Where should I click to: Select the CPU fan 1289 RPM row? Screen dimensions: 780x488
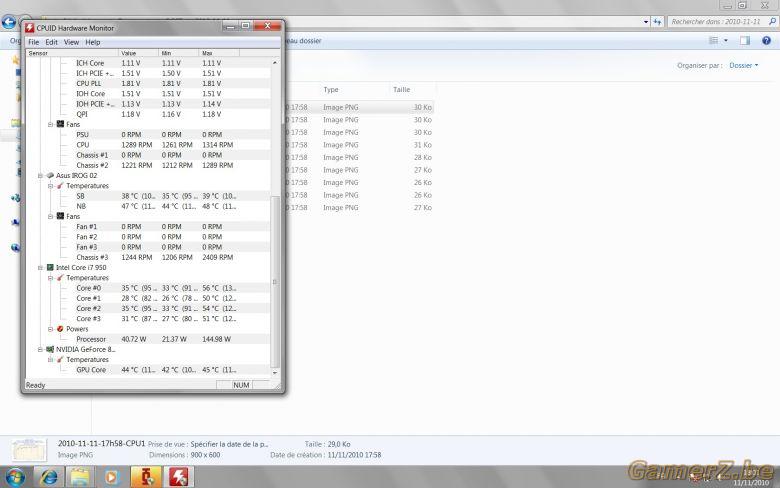coord(148,145)
